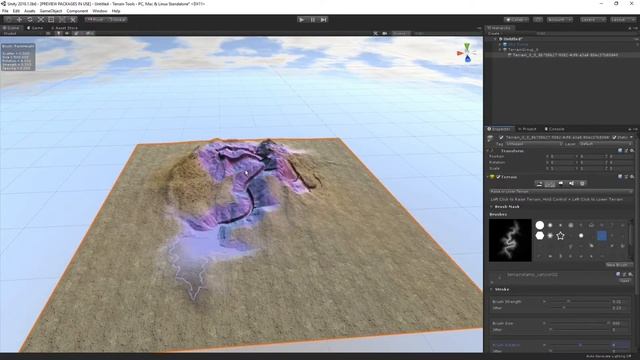The image size is (640, 360).
Task: Open the File menu
Action: coord(5,11)
